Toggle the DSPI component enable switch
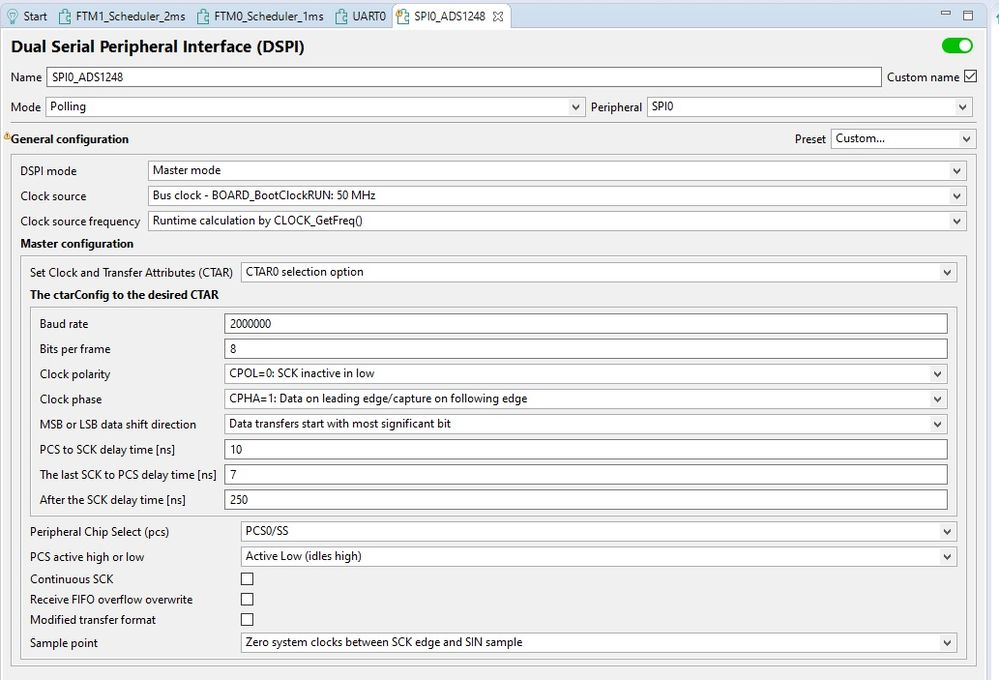The height and width of the screenshot is (680, 999). (x=957, y=46)
